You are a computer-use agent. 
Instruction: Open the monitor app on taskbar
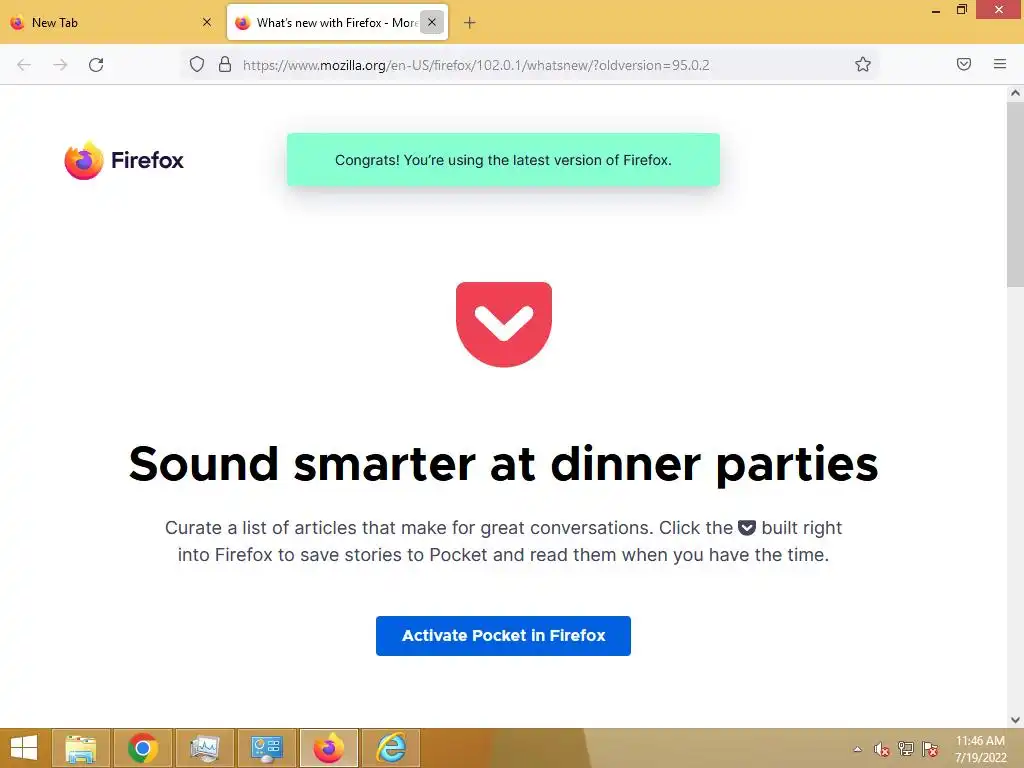(x=205, y=748)
